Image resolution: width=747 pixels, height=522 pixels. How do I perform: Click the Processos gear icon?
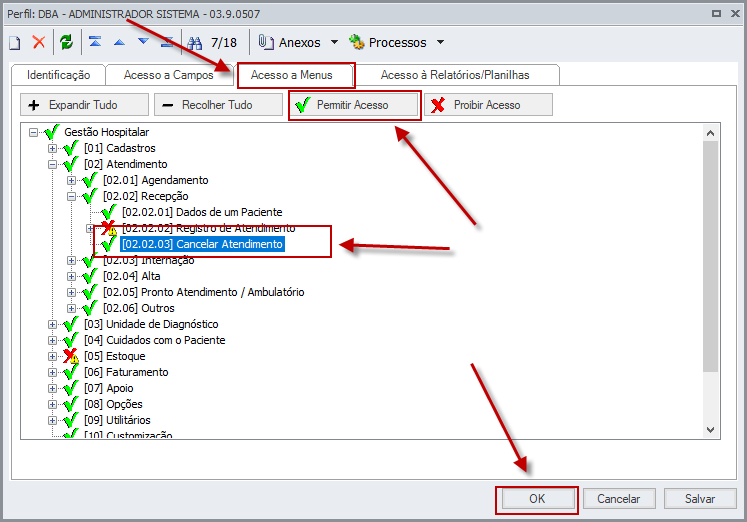pyautogui.click(x=356, y=42)
